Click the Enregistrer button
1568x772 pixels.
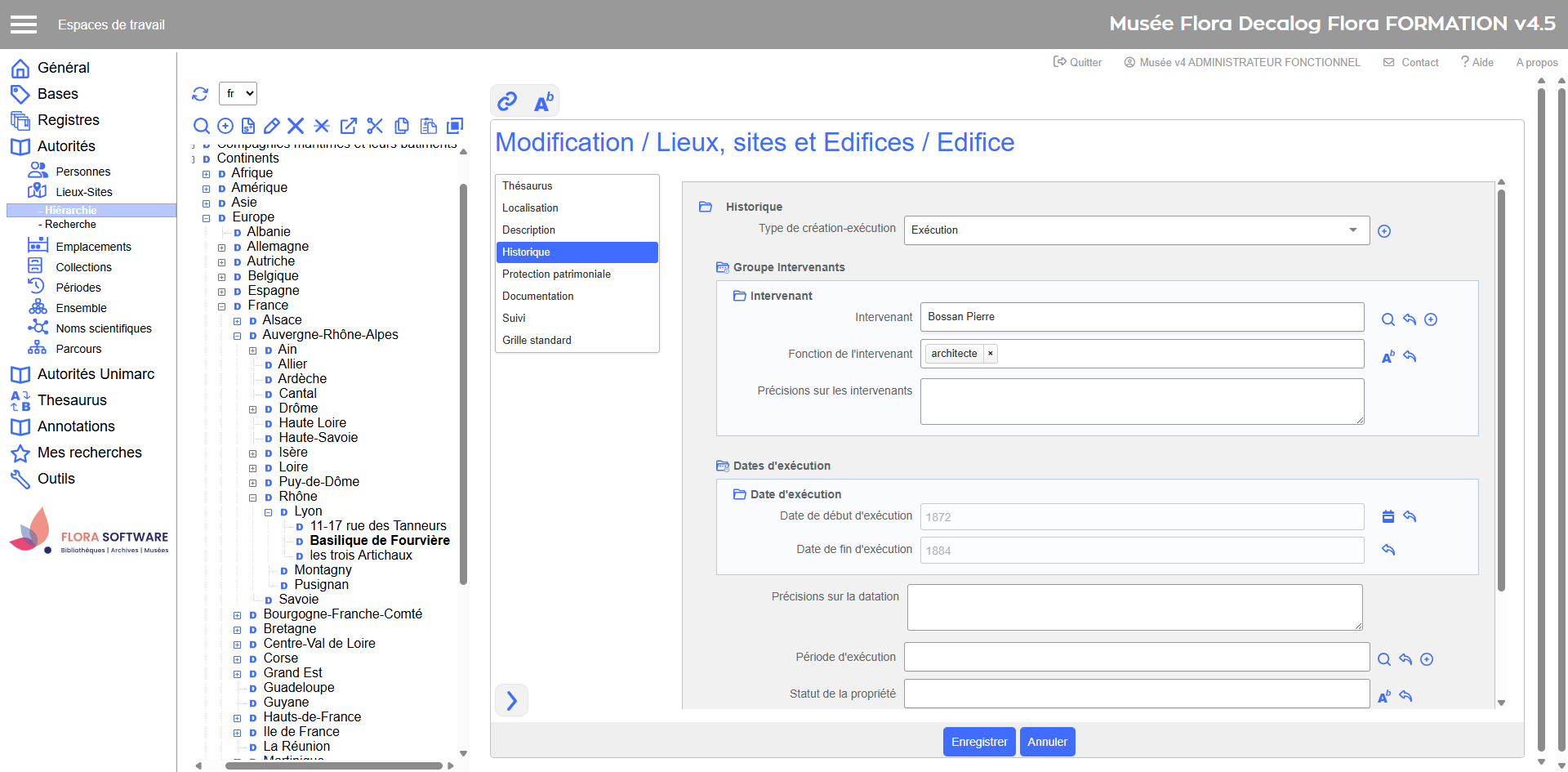978,742
